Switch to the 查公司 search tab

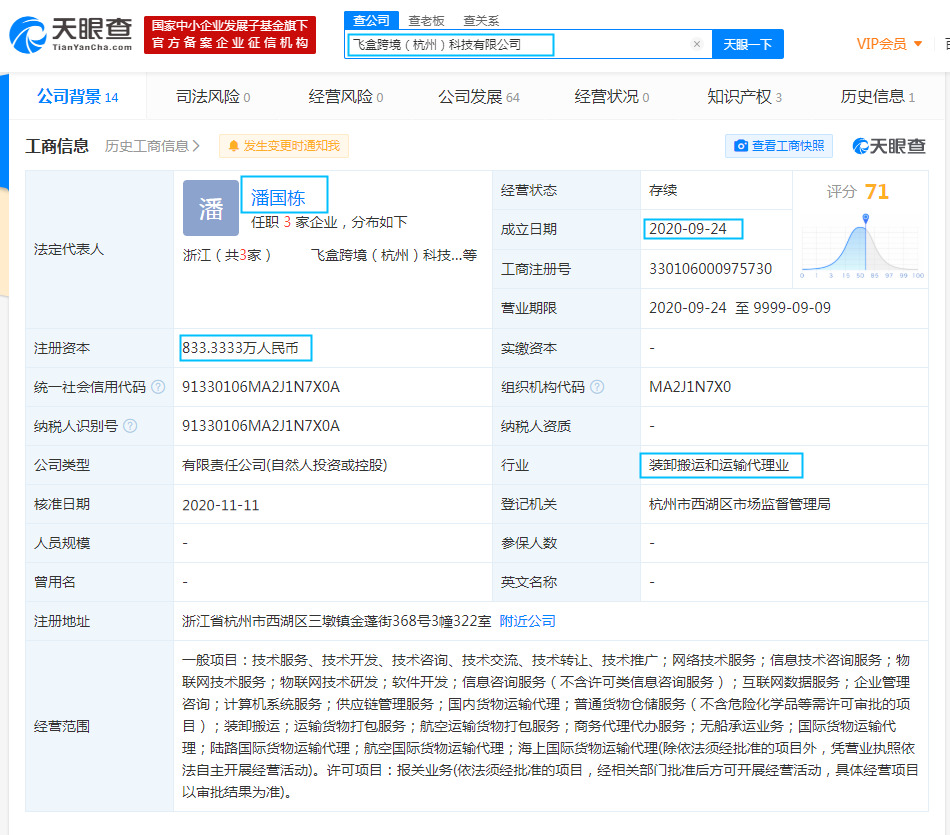(371, 21)
